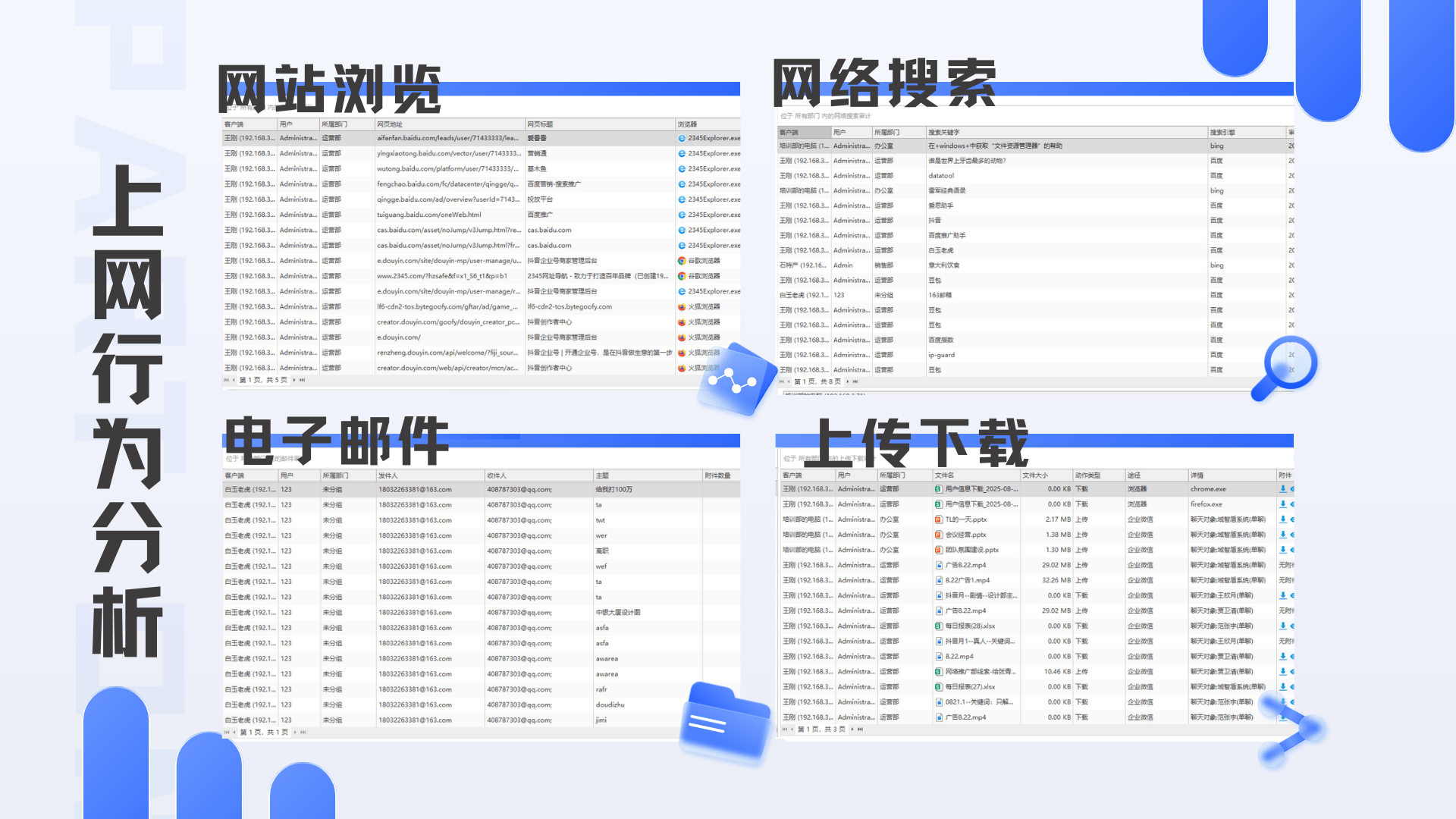Image resolution: width=1456 pixels, height=819 pixels.
Task: Click the 火狐浏览器 Firefox icon on the 抖音创作者中心 row
Action: (682, 322)
